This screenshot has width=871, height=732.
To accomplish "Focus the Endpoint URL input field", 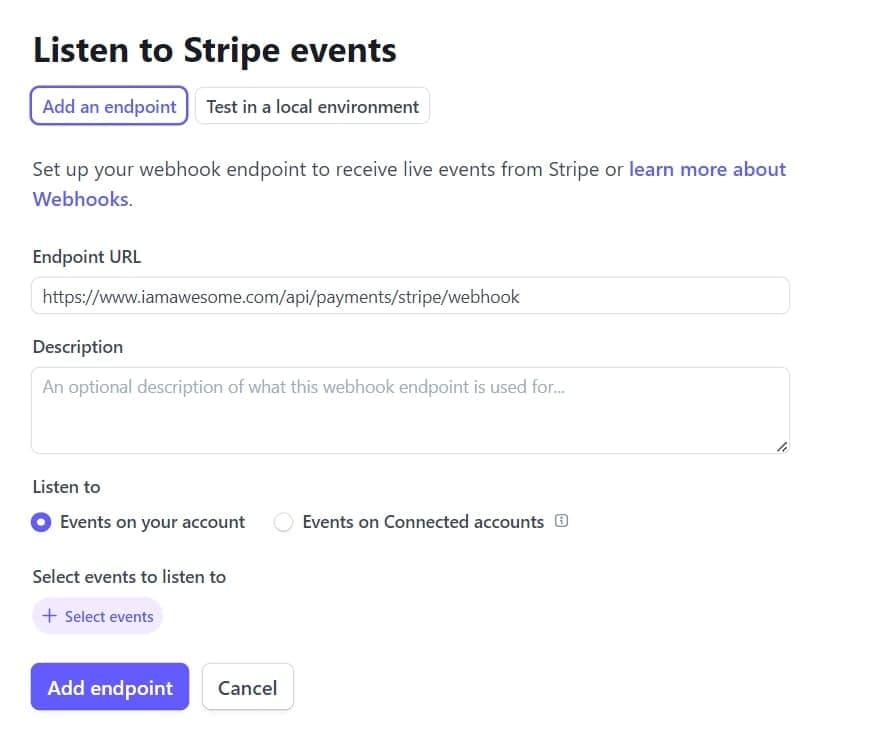I will pyautogui.click(x=410, y=295).
